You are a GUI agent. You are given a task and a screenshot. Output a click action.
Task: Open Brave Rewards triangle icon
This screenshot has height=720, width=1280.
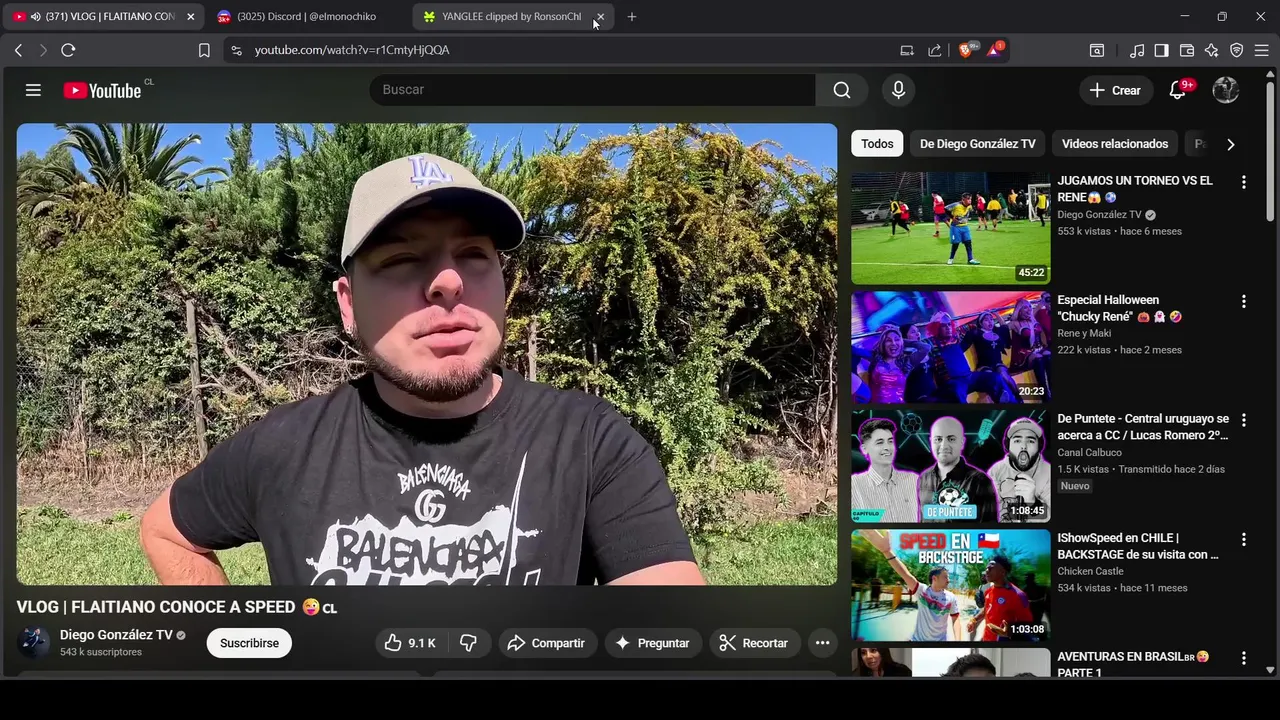pos(995,49)
